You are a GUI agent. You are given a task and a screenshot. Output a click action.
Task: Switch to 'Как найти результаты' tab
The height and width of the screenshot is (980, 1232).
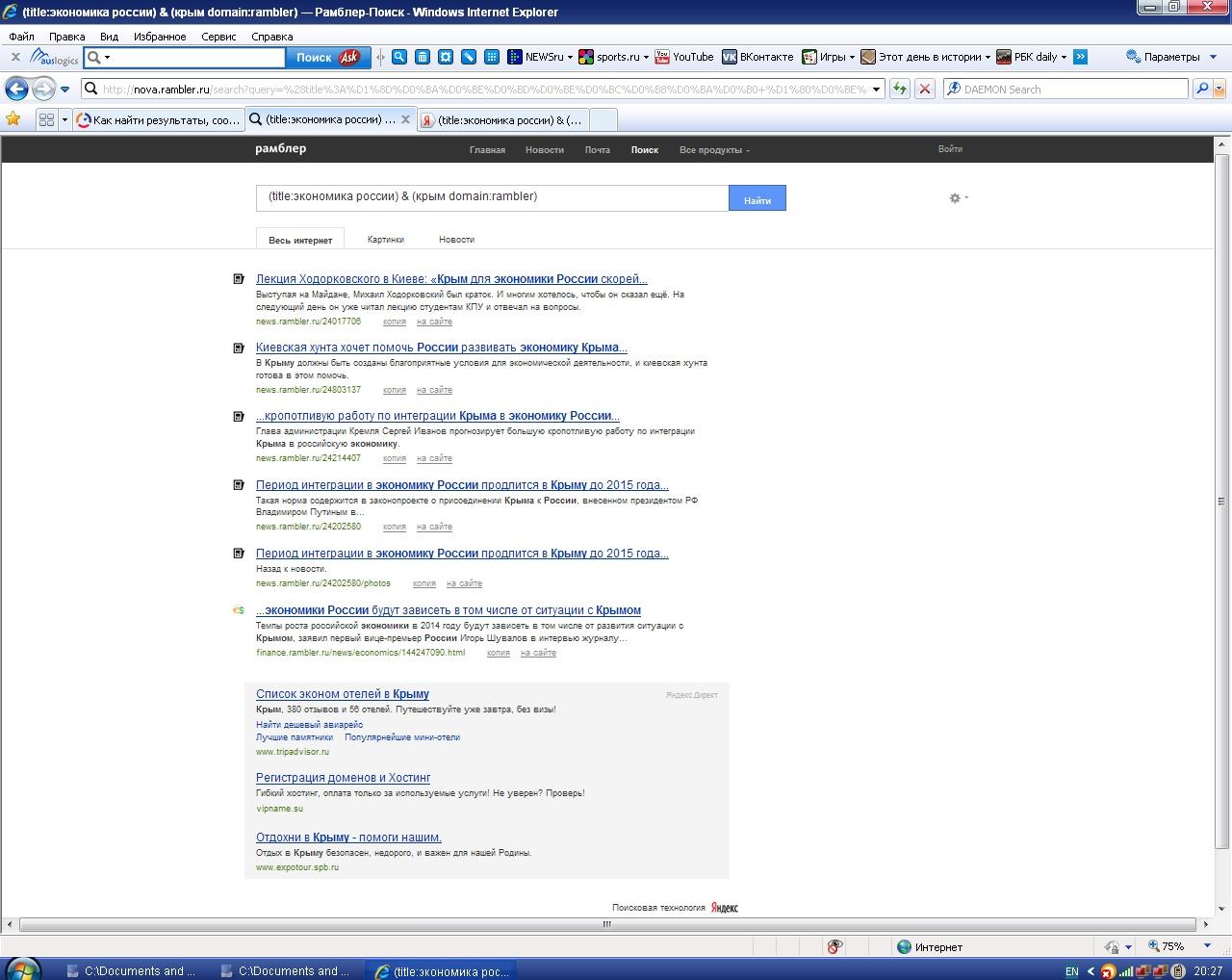tap(159, 120)
